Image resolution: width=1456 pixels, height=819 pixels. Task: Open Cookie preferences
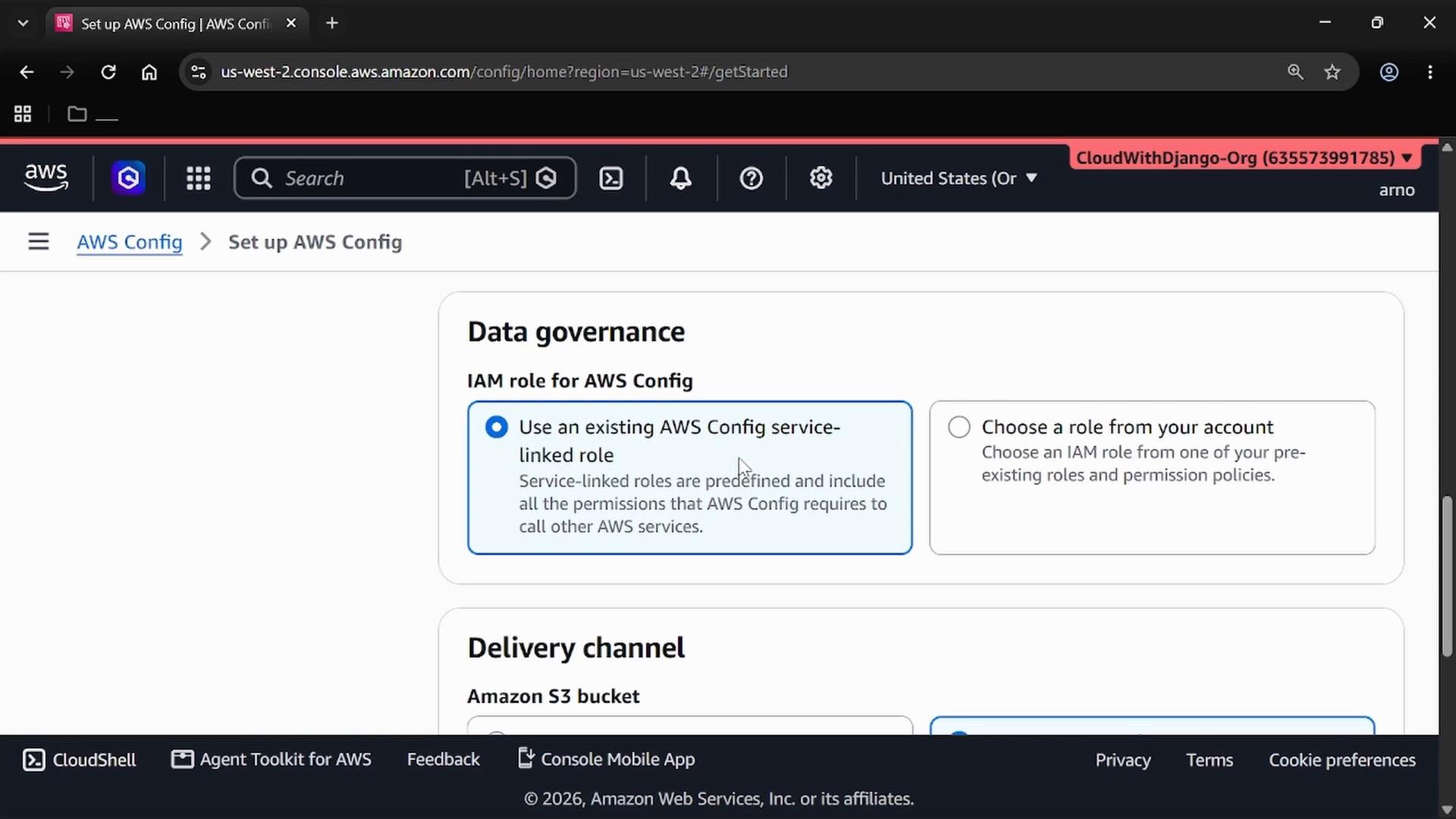1342,760
